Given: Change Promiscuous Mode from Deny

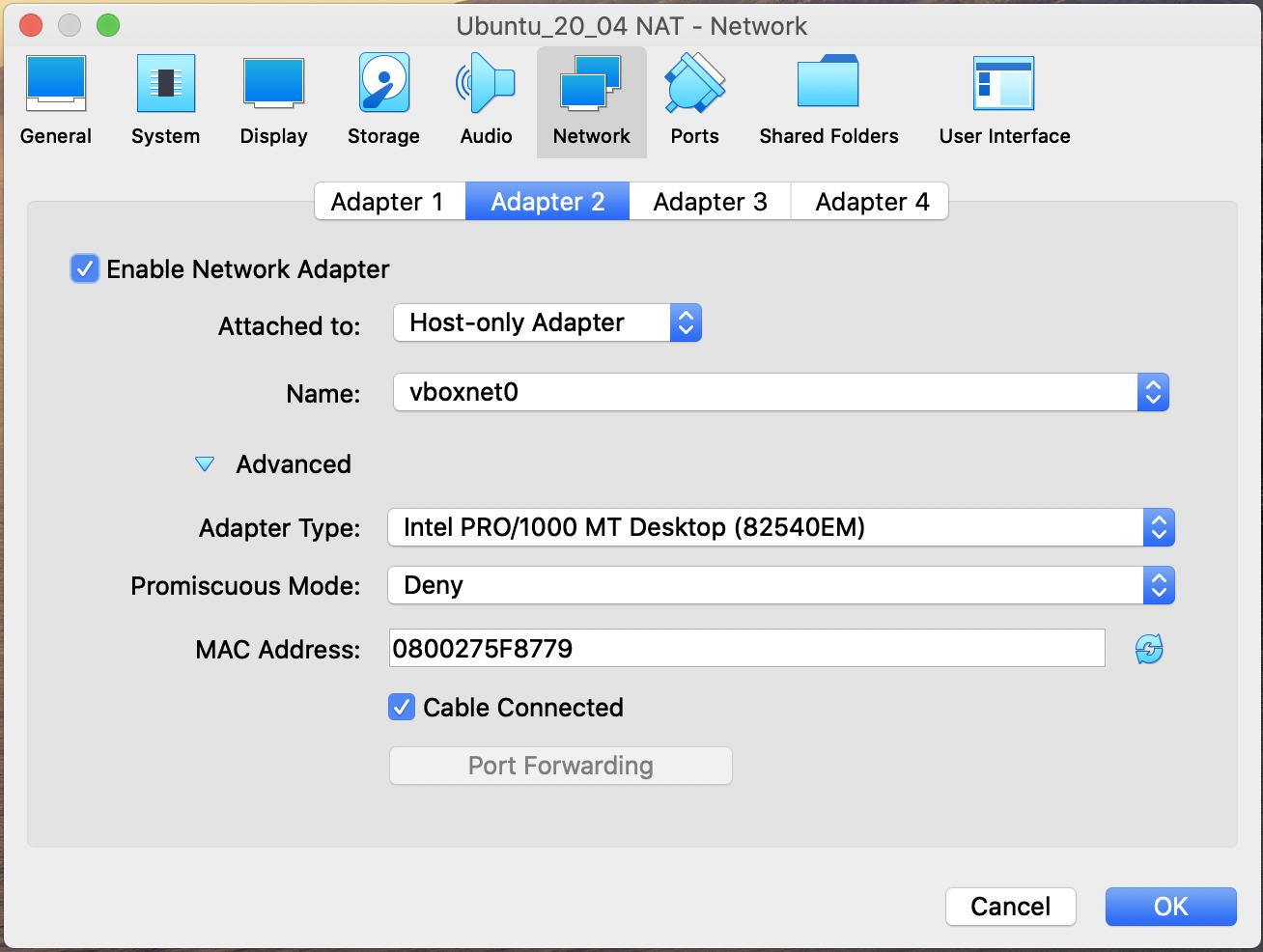Looking at the screenshot, I should click(780, 586).
